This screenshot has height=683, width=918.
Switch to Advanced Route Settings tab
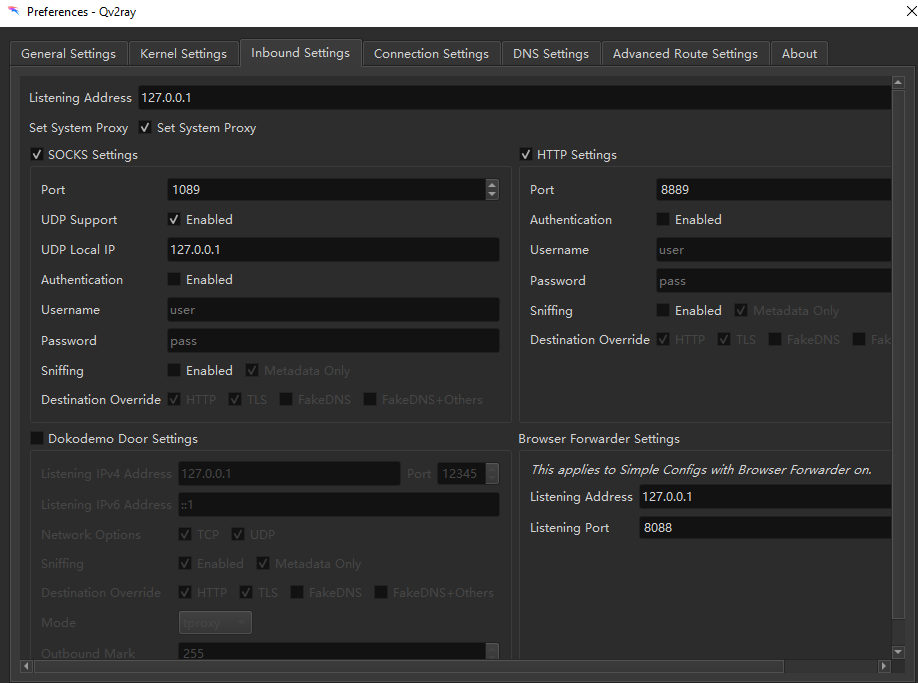685,54
